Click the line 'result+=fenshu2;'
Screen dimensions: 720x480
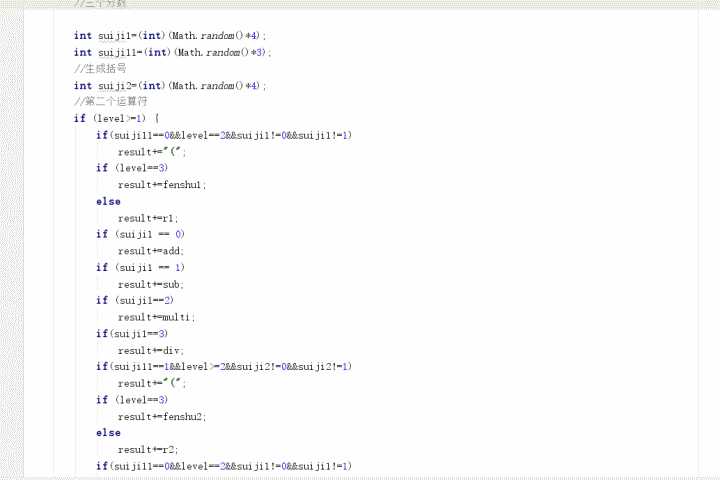[162, 417]
